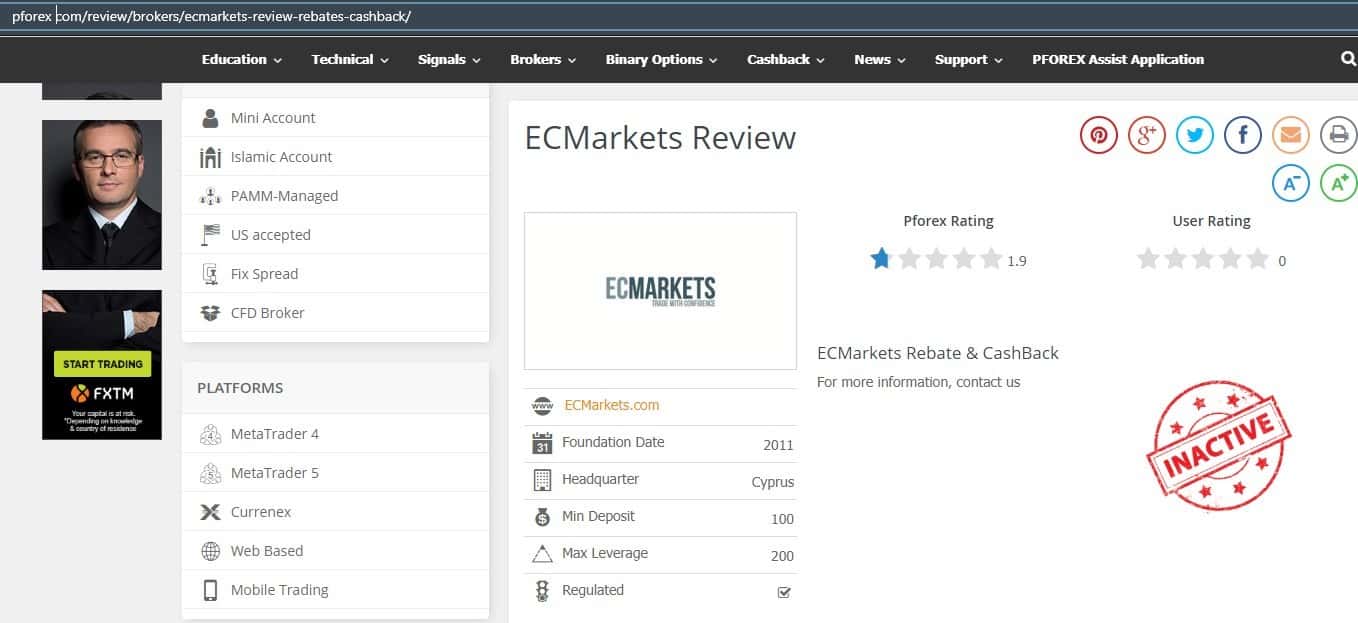Screen dimensions: 1358x623
Task: Click the US accepted flag icon
Action: tap(210, 235)
